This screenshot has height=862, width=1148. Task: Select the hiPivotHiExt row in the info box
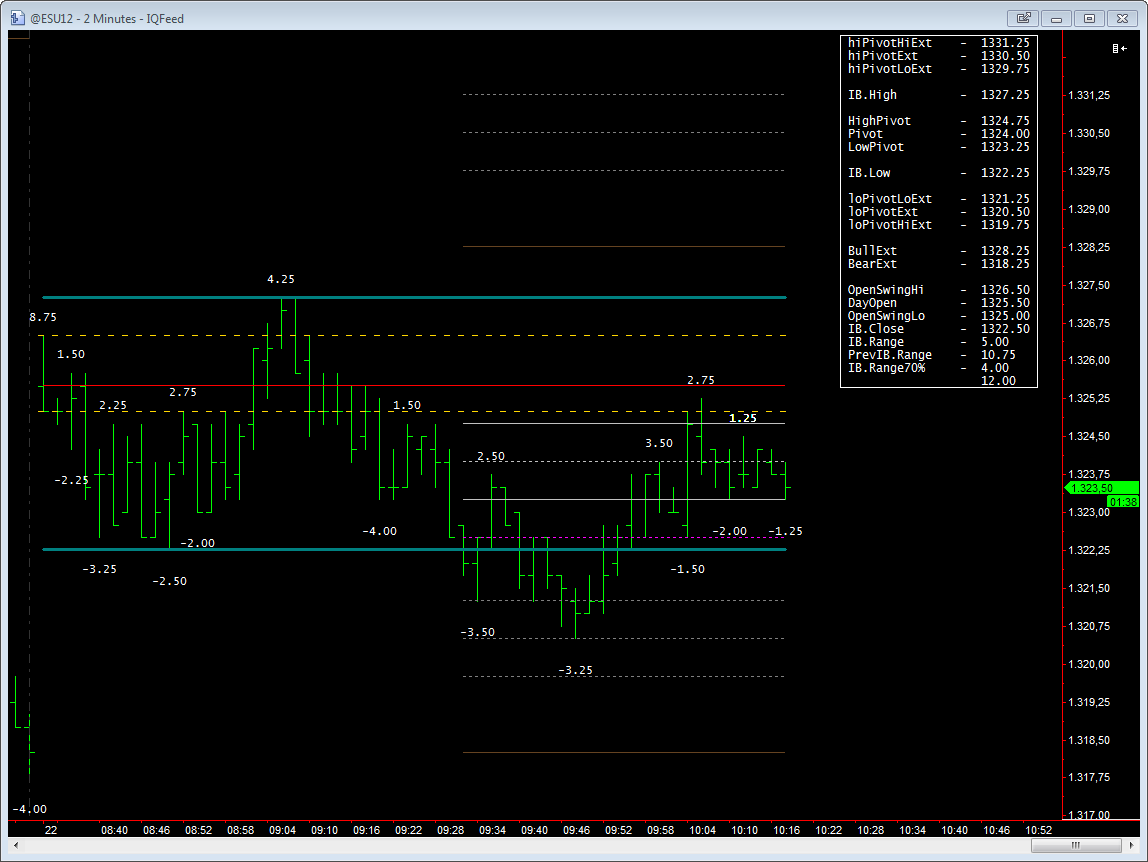point(939,42)
